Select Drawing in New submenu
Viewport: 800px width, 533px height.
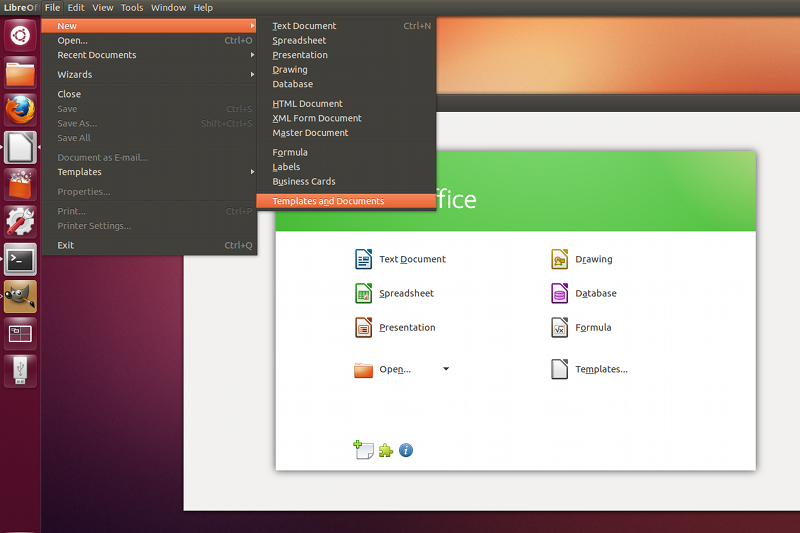point(346,69)
